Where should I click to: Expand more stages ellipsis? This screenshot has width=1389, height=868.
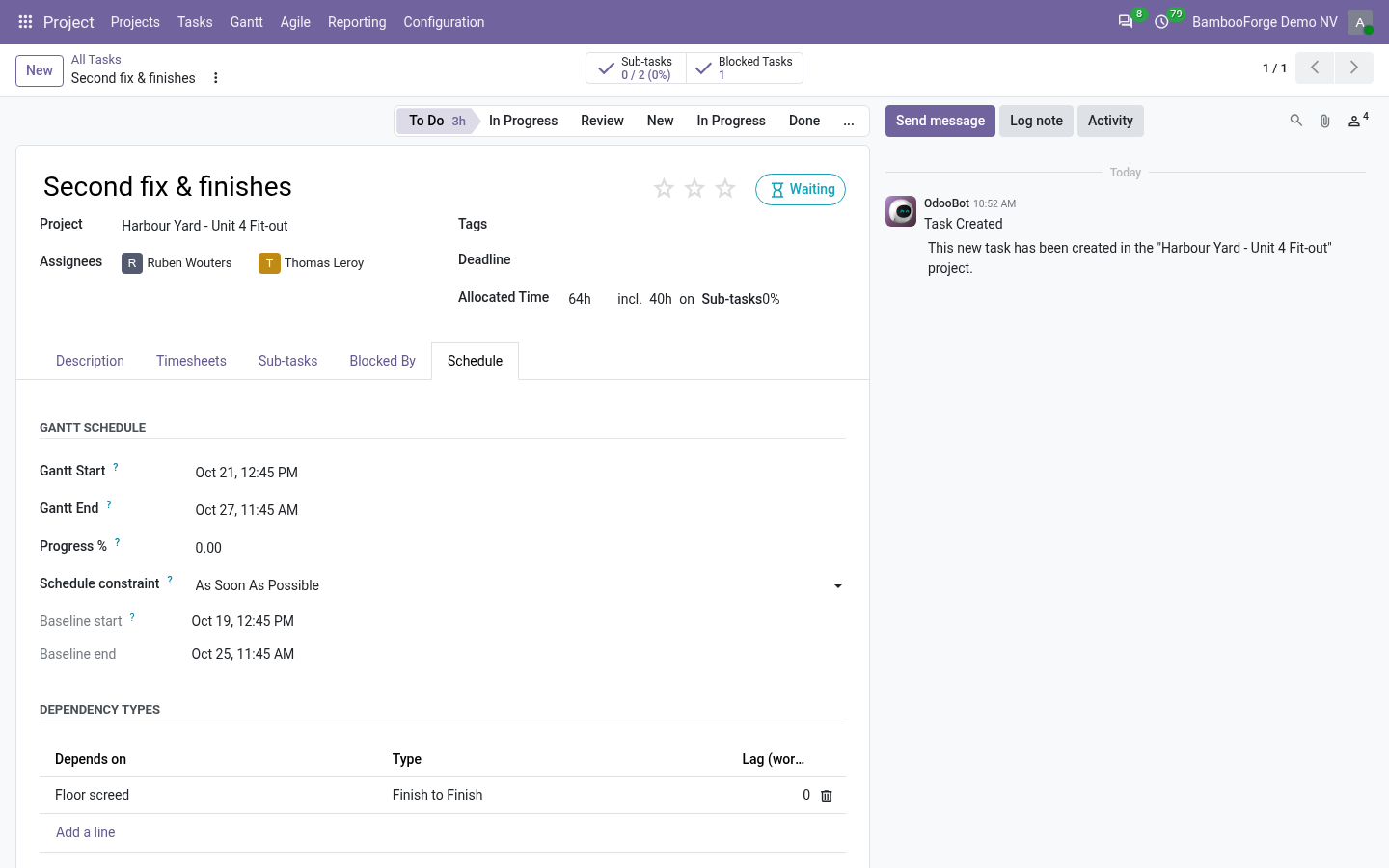[849, 121]
